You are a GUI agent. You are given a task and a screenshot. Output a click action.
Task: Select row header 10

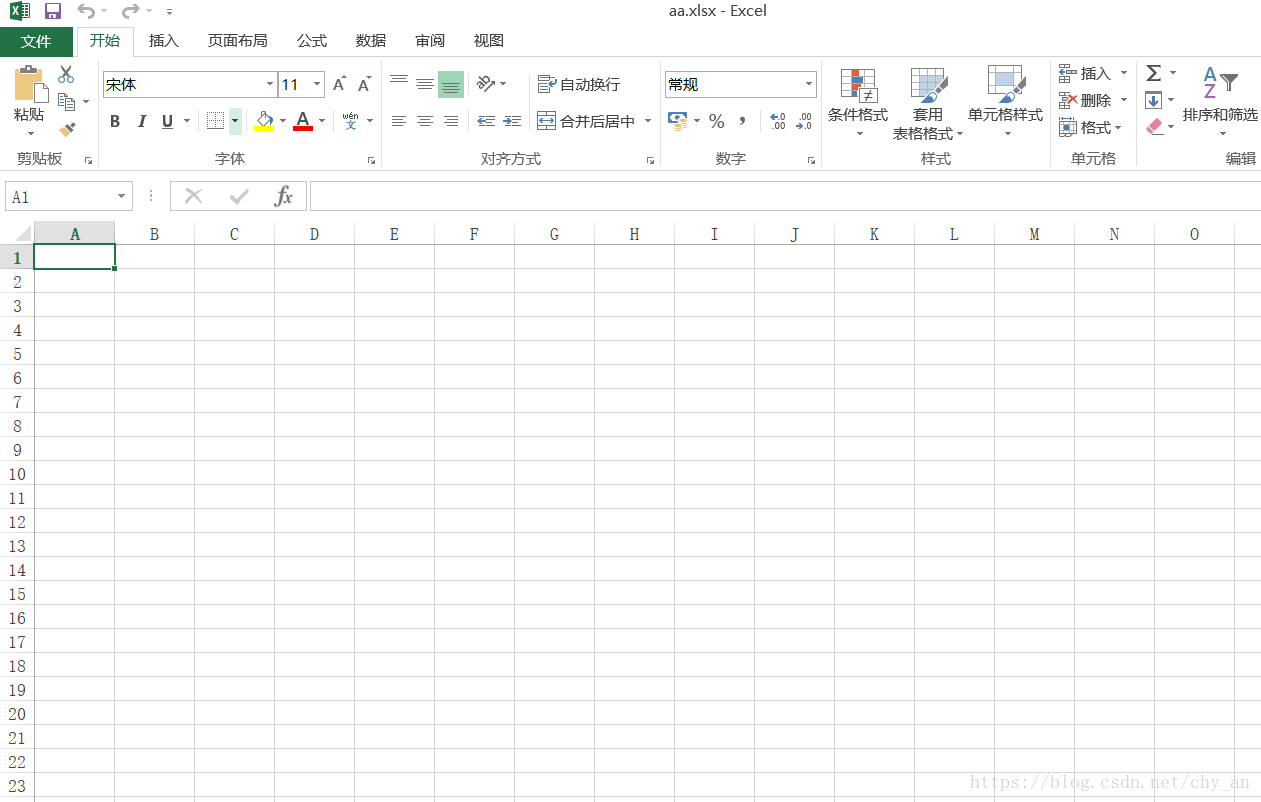click(17, 473)
